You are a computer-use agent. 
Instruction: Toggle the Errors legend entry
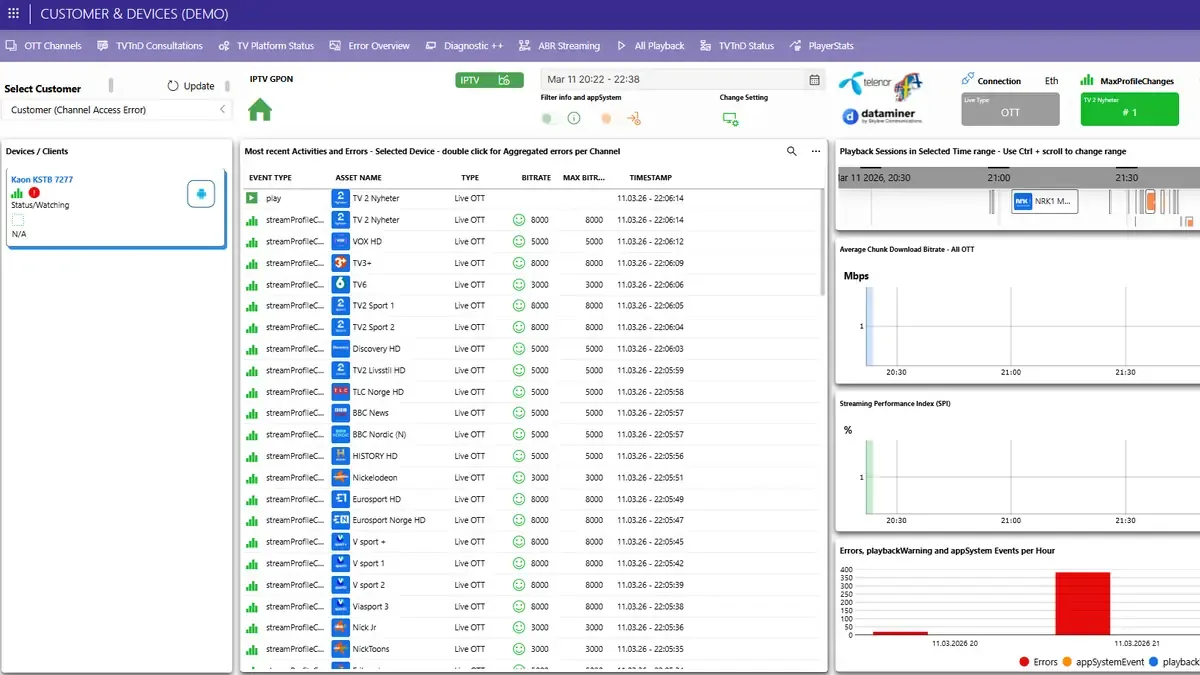click(1038, 662)
